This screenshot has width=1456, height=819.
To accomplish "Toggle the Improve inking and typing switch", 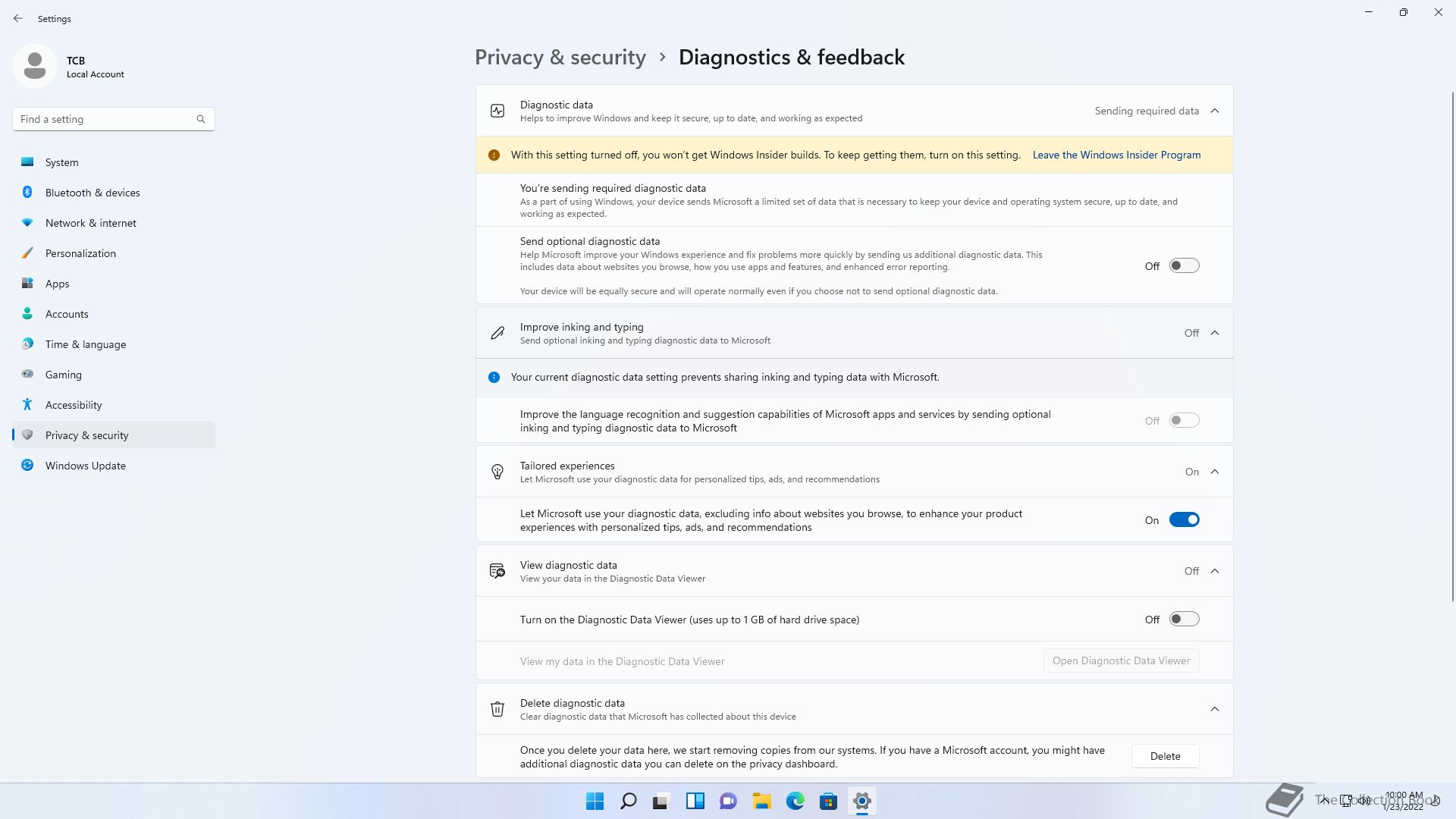I will 1184,420.
